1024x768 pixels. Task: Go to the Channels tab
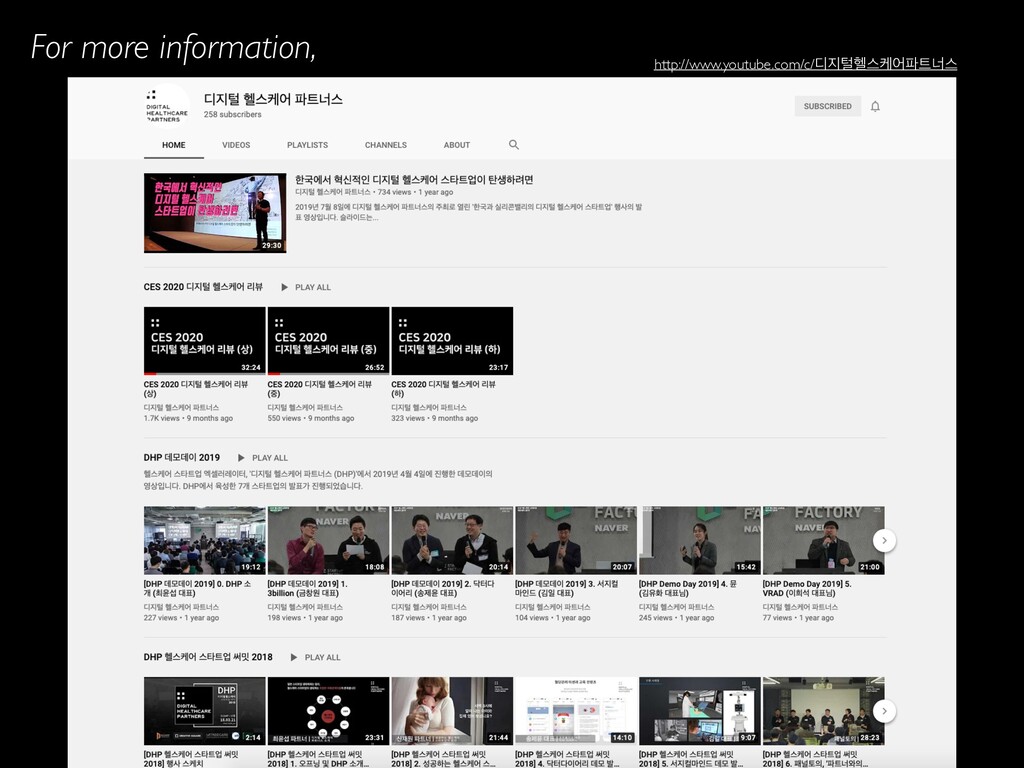[x=385, y=145]
